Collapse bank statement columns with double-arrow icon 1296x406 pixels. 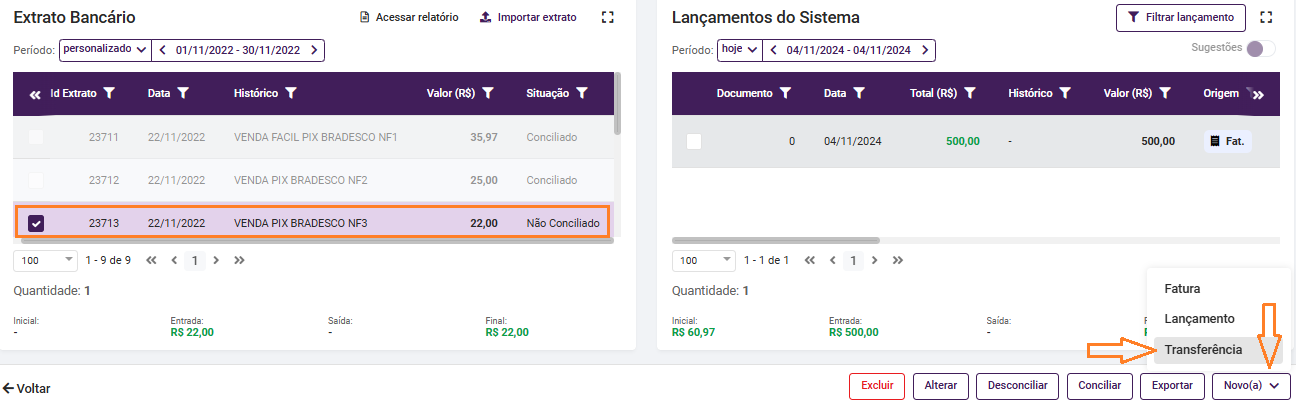click(x=35, y=94)
